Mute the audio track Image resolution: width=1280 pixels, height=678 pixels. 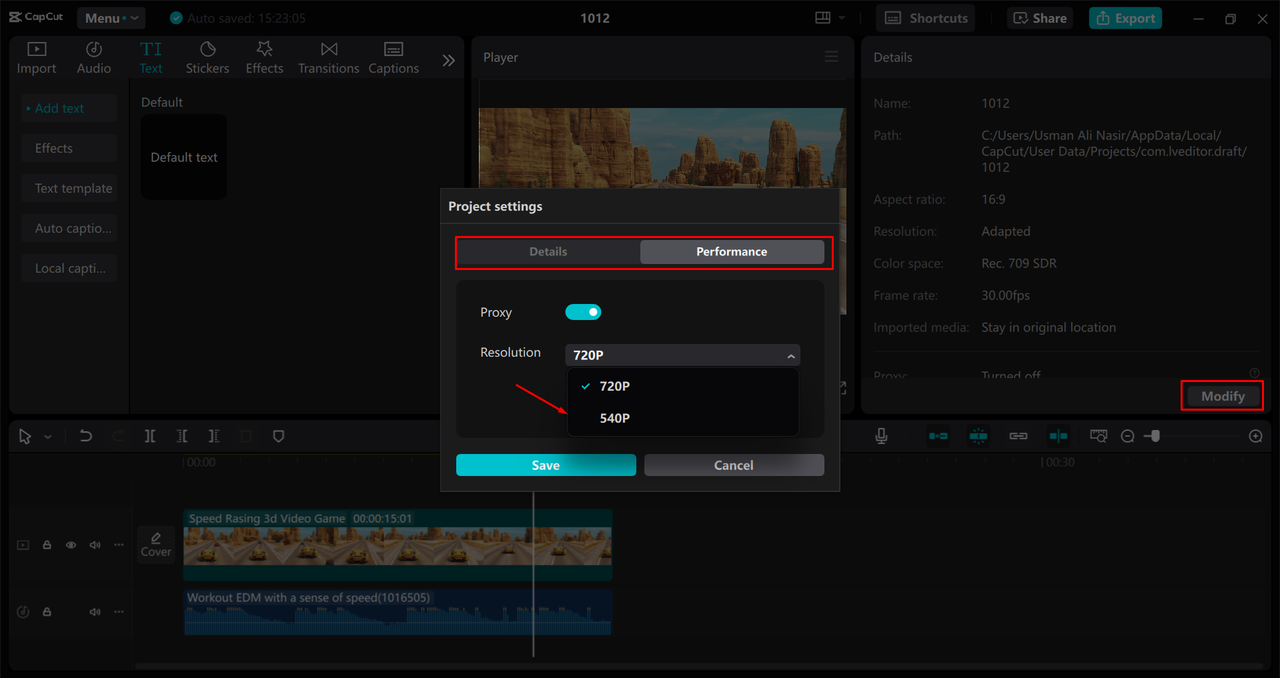(x=95, y=612)
